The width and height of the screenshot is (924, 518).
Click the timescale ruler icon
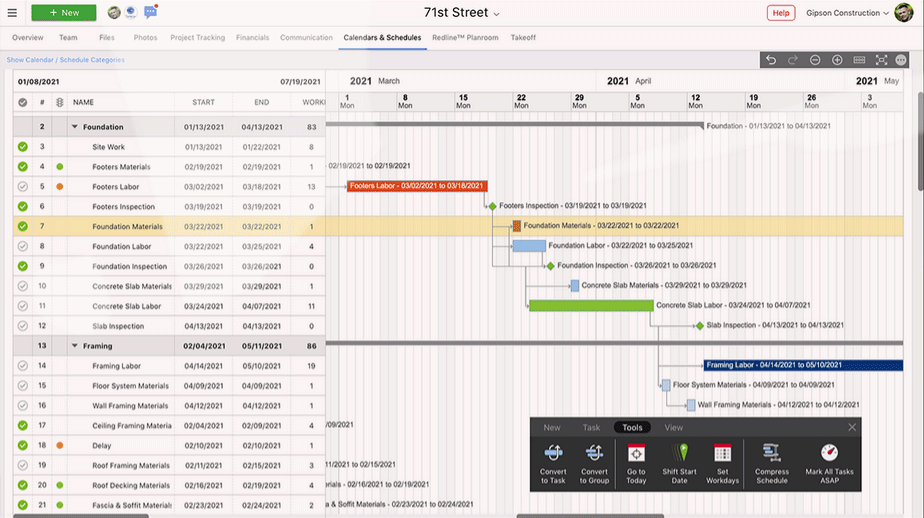(x=859, y=60)
